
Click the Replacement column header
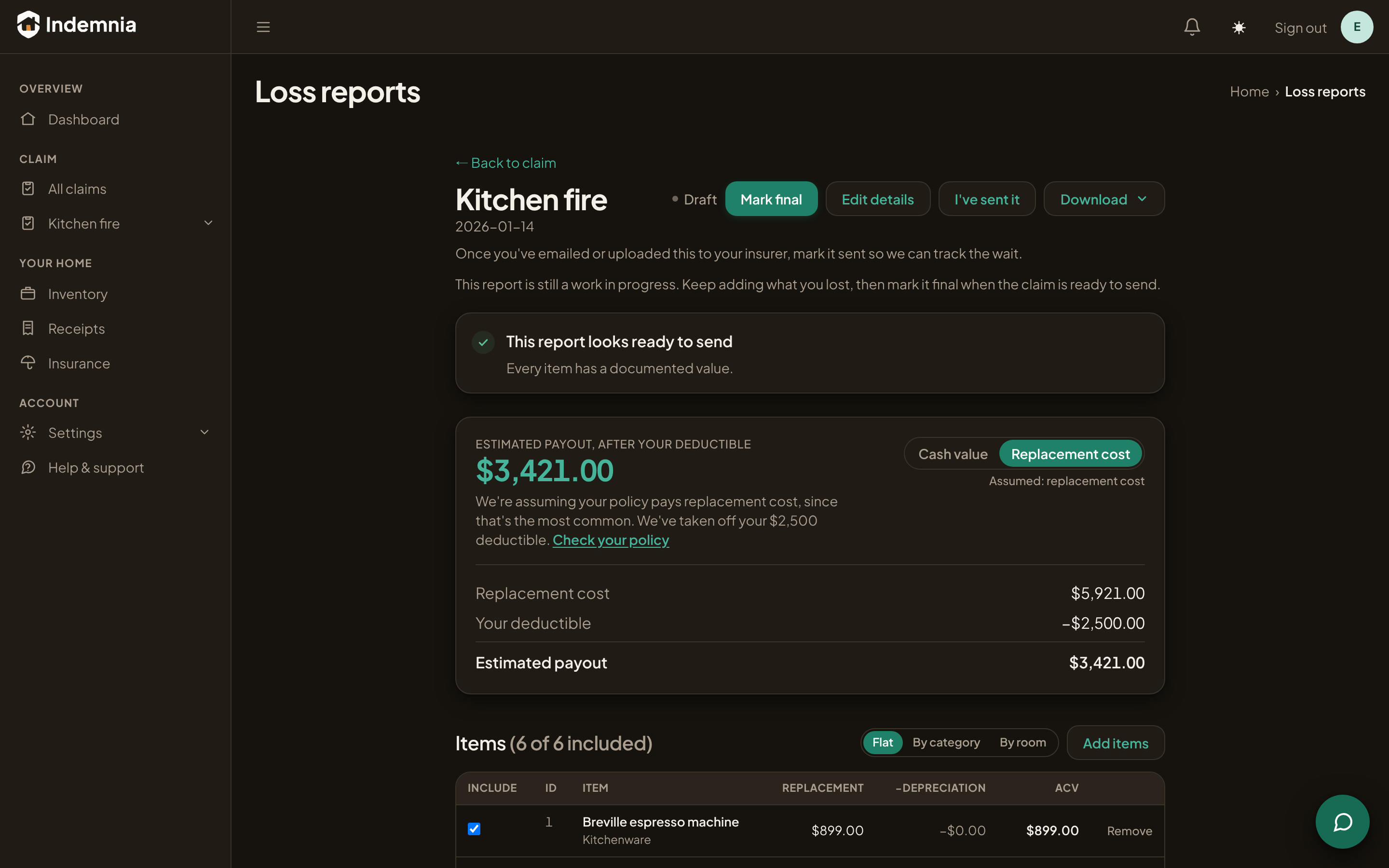[822, 788]
